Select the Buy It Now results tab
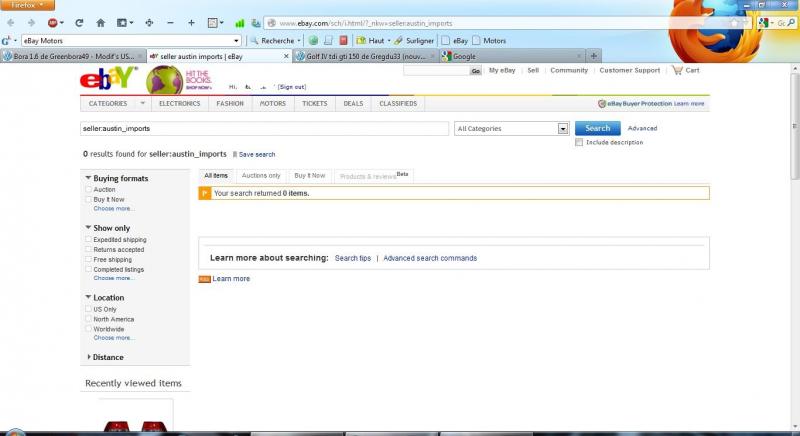The image size is (800, 436). [x=309, y=175]
